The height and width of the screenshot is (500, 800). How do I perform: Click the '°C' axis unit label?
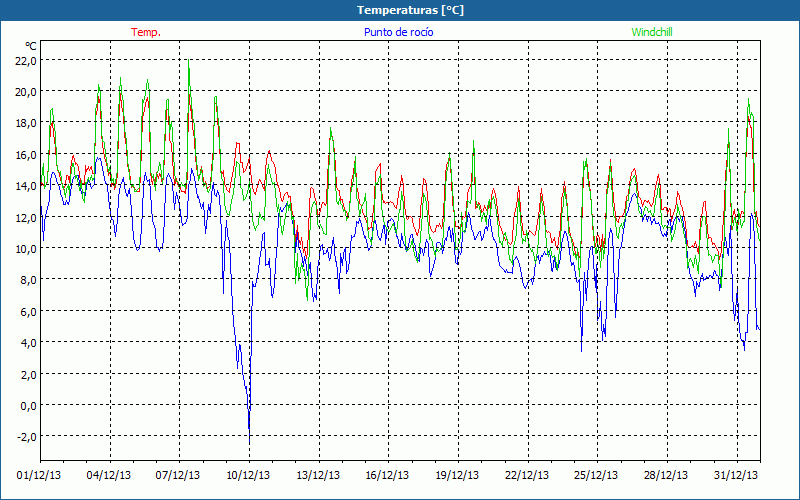coord(31,46)
